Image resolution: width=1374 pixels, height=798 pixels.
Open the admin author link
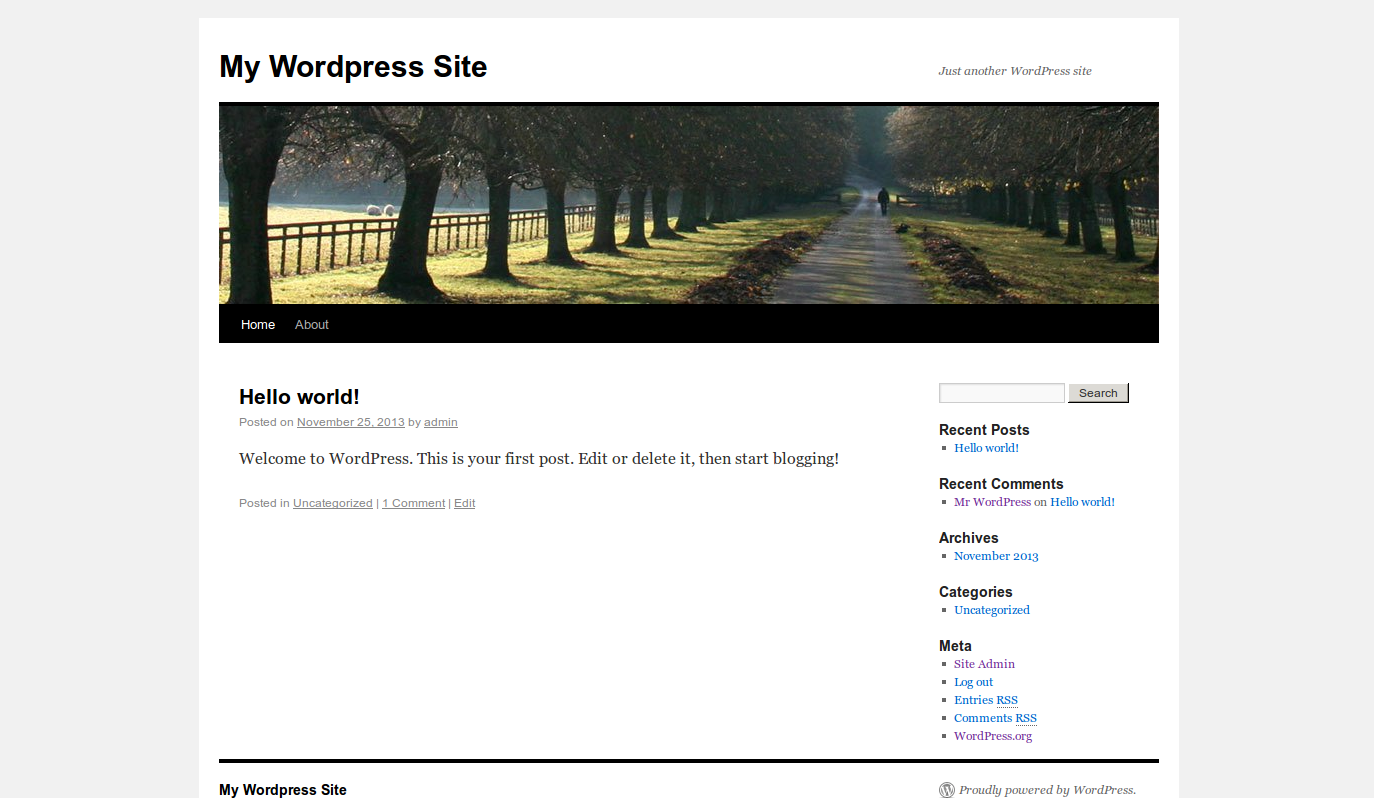[440, 422]
